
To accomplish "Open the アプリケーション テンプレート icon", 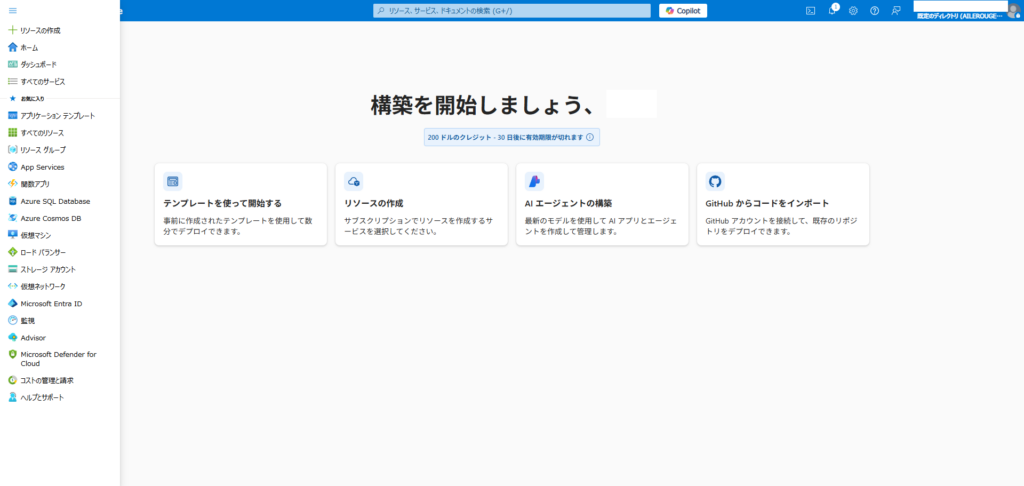I will pyautogui.click(x=12, y=116).
